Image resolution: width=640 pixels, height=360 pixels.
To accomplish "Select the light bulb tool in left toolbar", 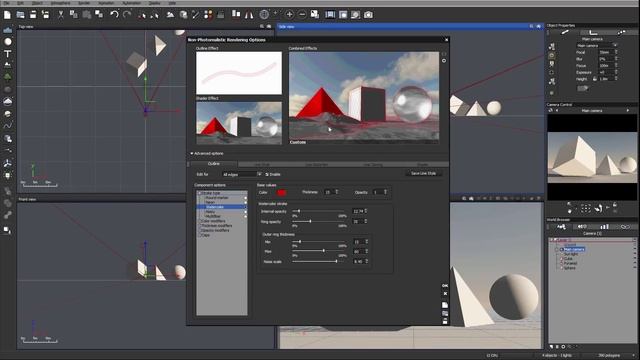I will pyautogui.click(x=8, y=176).
